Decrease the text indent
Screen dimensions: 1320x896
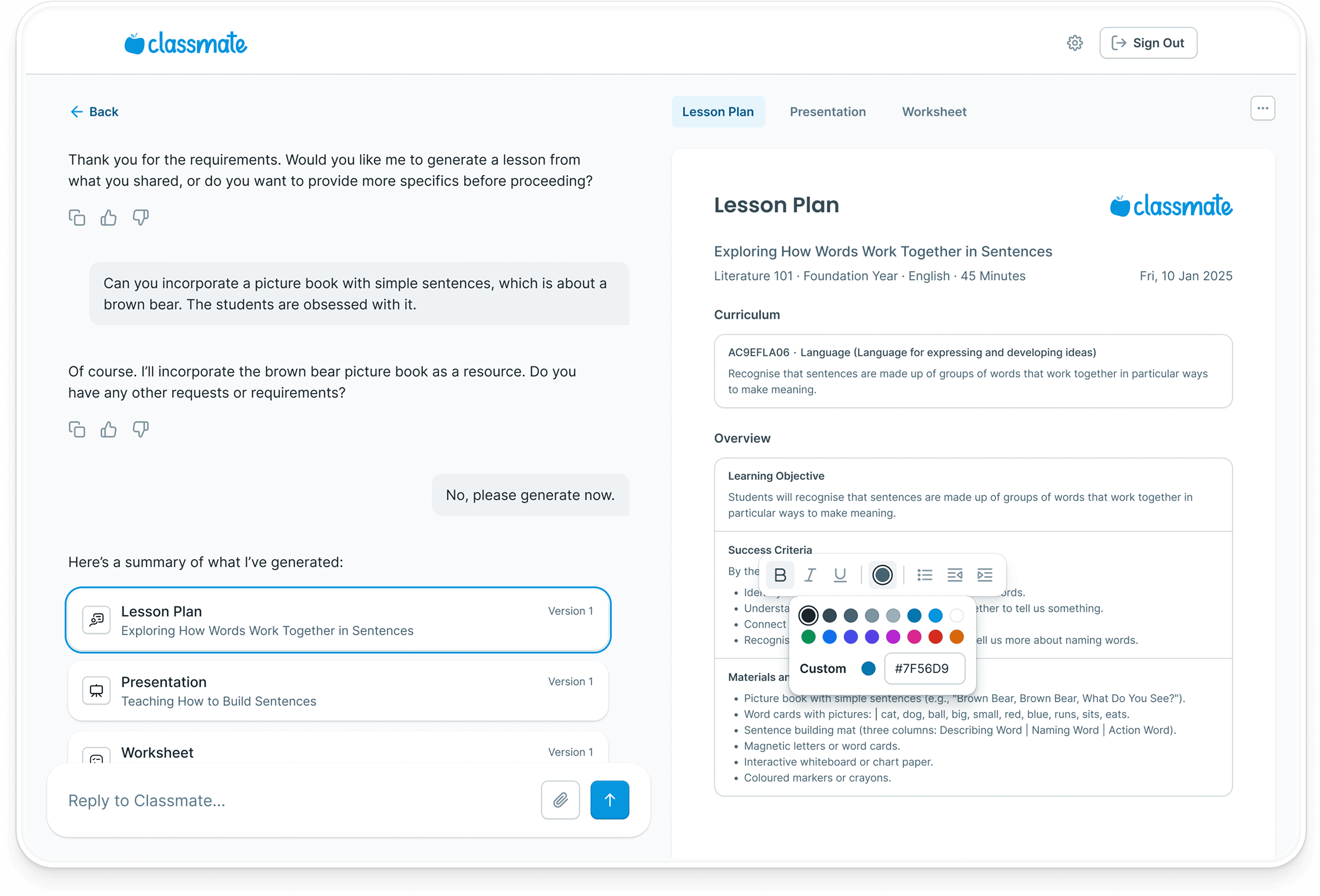point(955,575)
